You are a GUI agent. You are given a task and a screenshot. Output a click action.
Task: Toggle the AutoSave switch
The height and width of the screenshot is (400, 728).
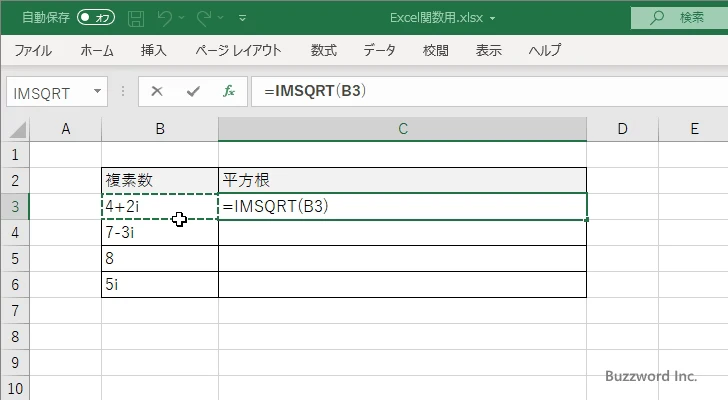tap(96, 18)
